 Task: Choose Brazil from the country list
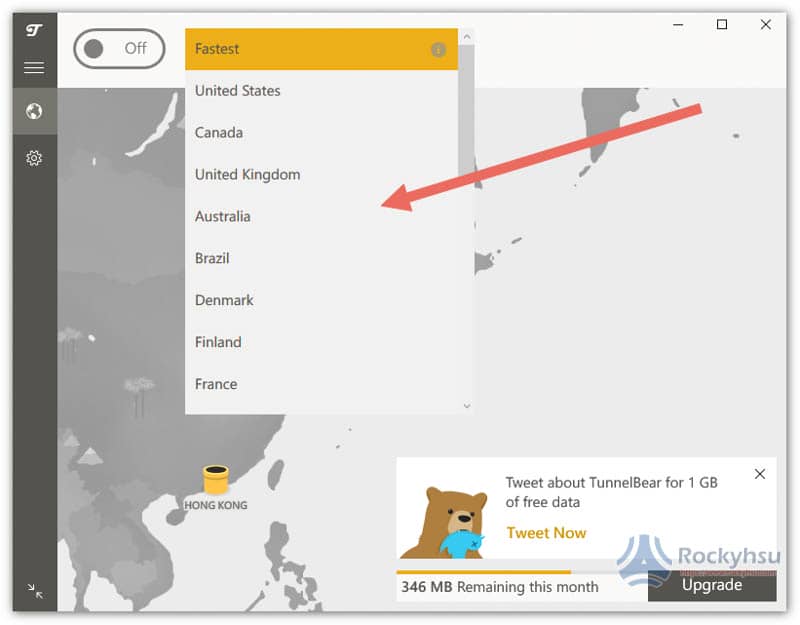321,258
